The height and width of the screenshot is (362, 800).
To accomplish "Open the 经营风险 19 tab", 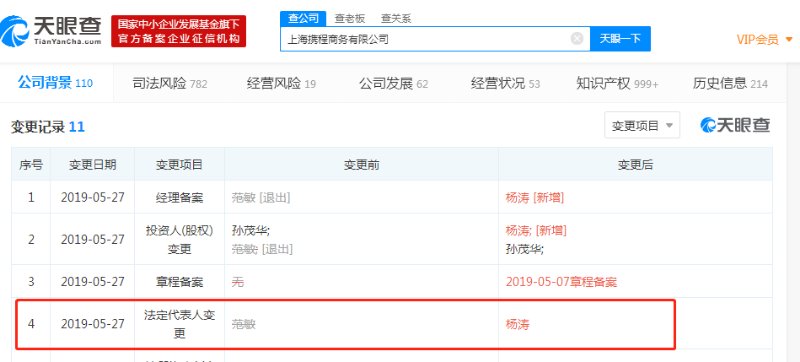I will 281,84.
